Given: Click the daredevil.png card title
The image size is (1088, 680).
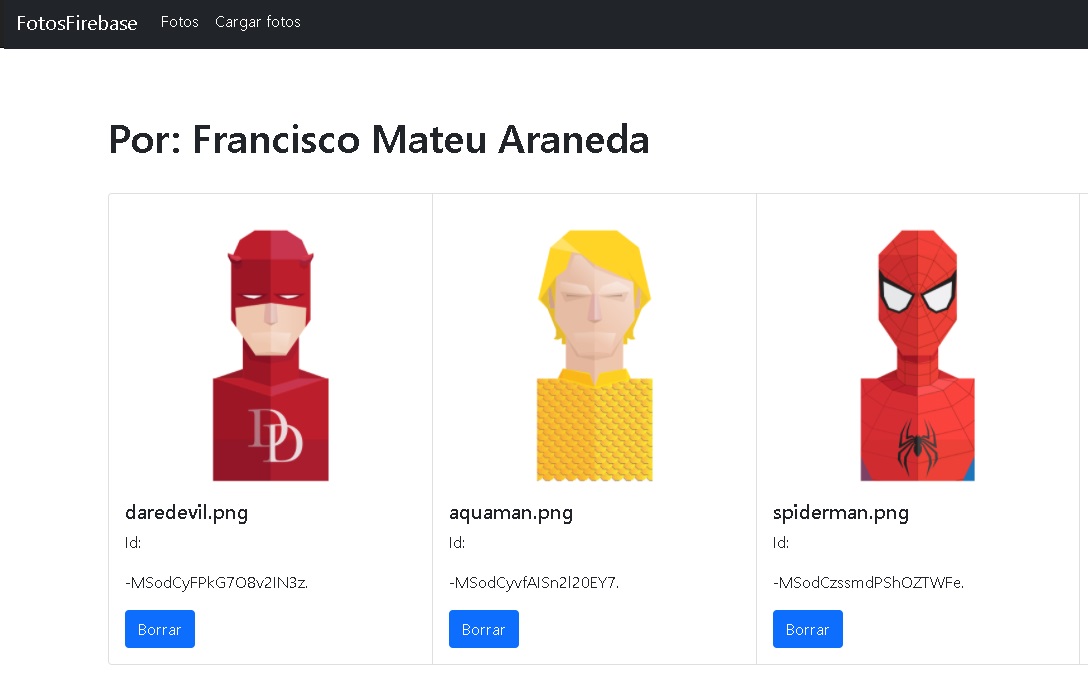Looking at the screenshot, I should (187, 513).
